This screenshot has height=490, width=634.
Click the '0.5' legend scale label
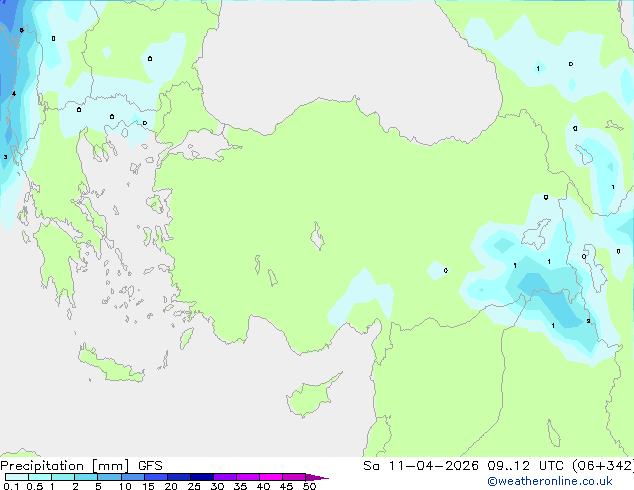click(34, 486)
